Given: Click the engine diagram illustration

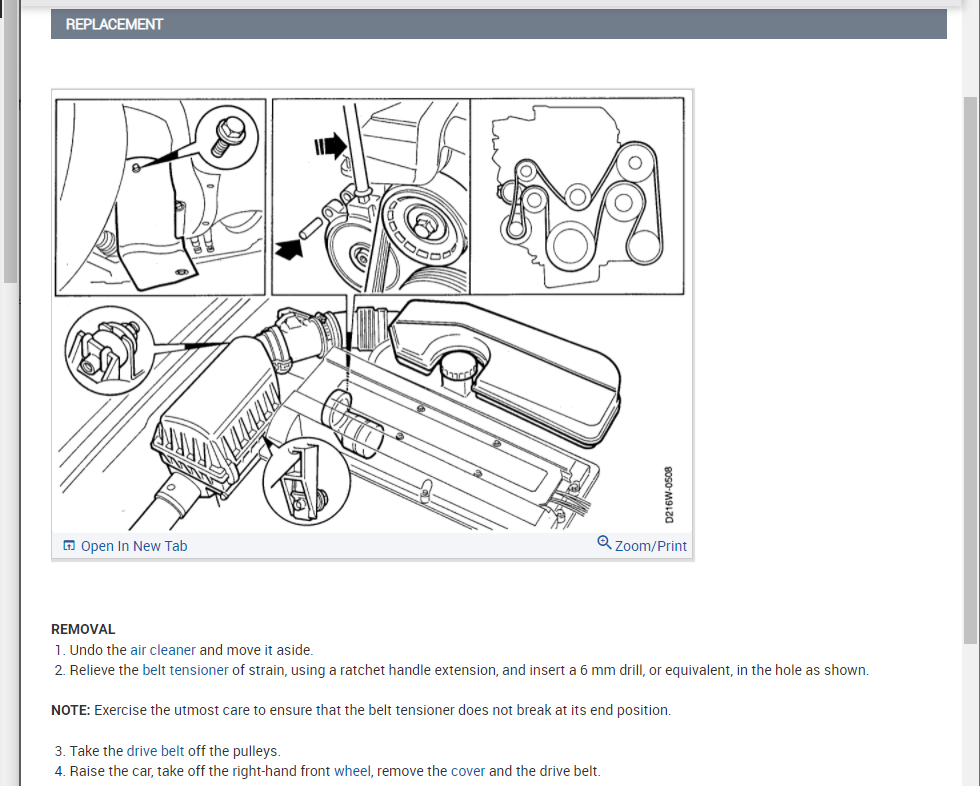Looking at the screenshot, I should [x=370, y=312].
